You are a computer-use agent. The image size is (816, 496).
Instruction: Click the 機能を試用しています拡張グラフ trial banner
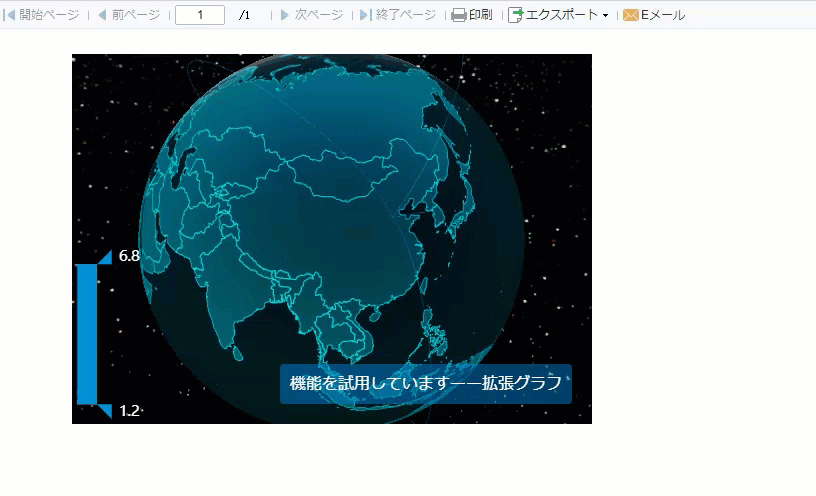pyautogui.click(x=426, y=384)
